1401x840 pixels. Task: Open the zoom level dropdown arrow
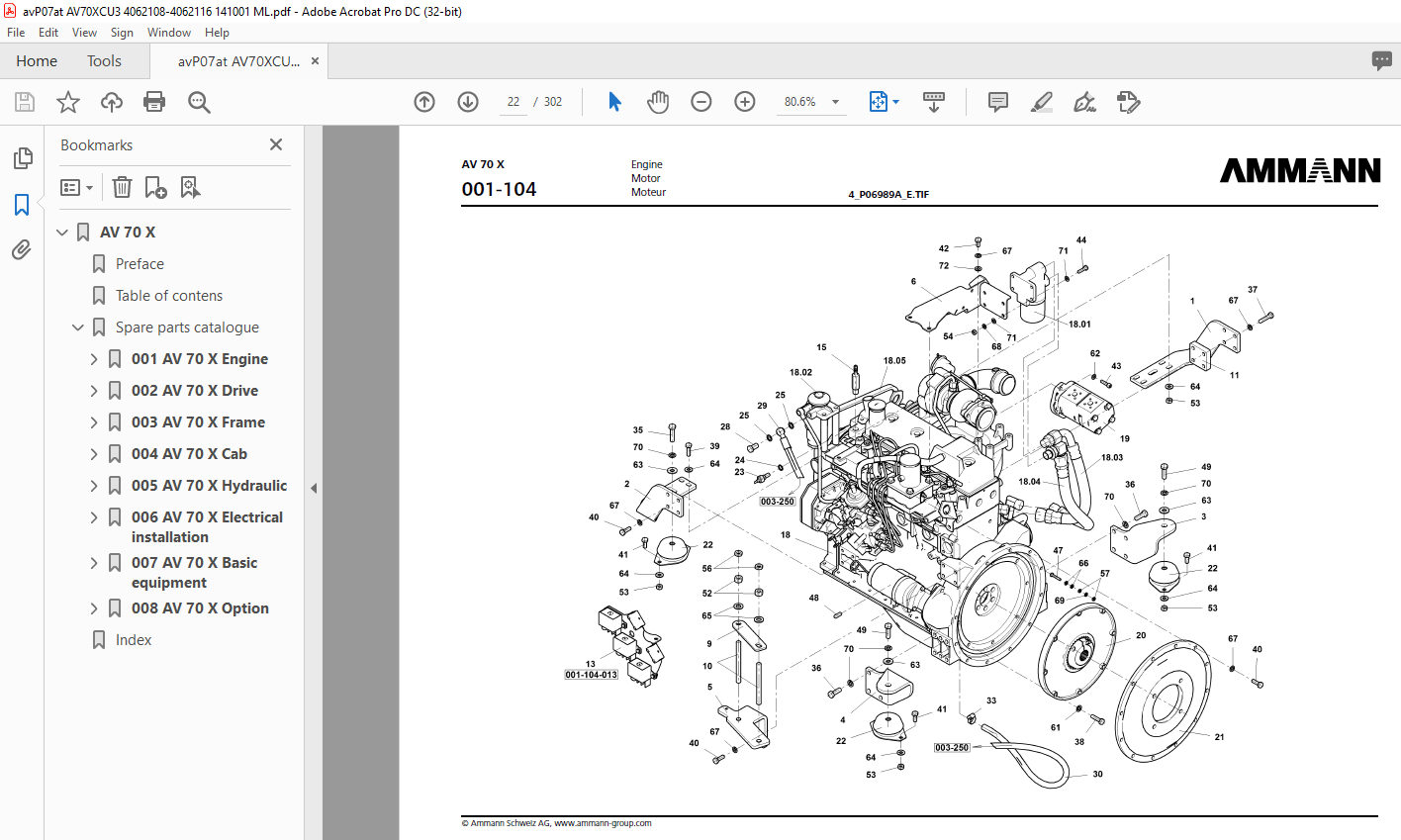[836, 102]
